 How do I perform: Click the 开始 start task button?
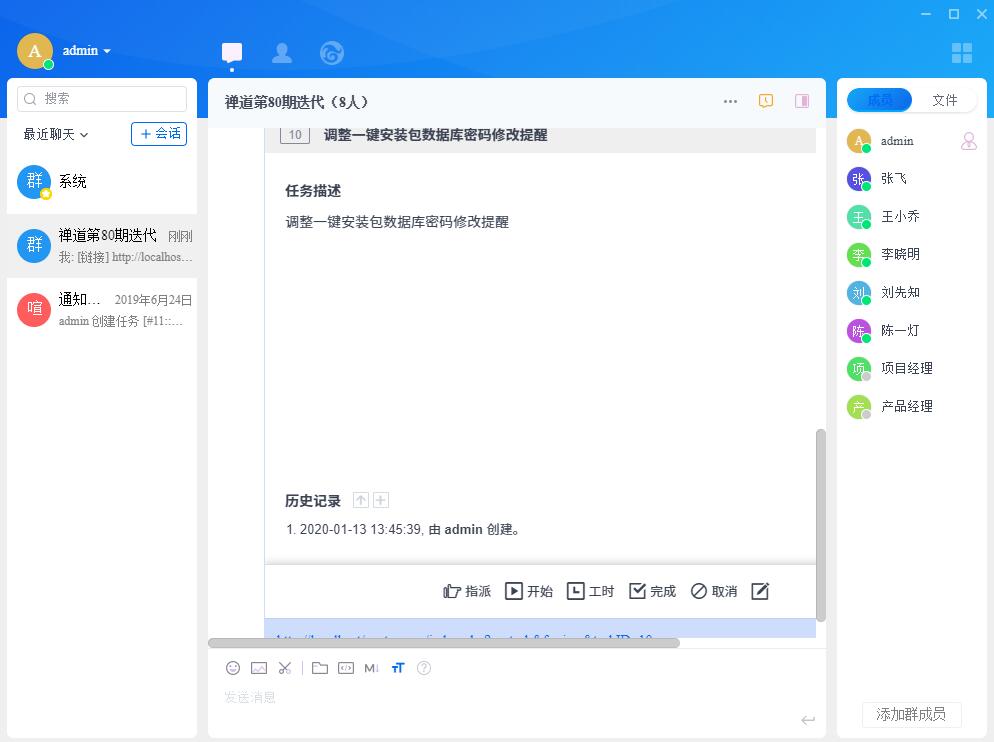pos(529,592)
